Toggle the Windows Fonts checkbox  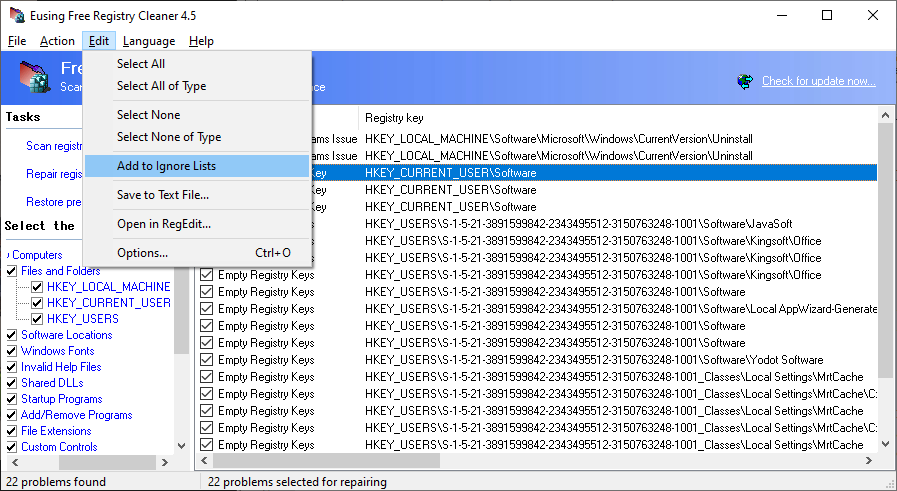click(12, 351)
